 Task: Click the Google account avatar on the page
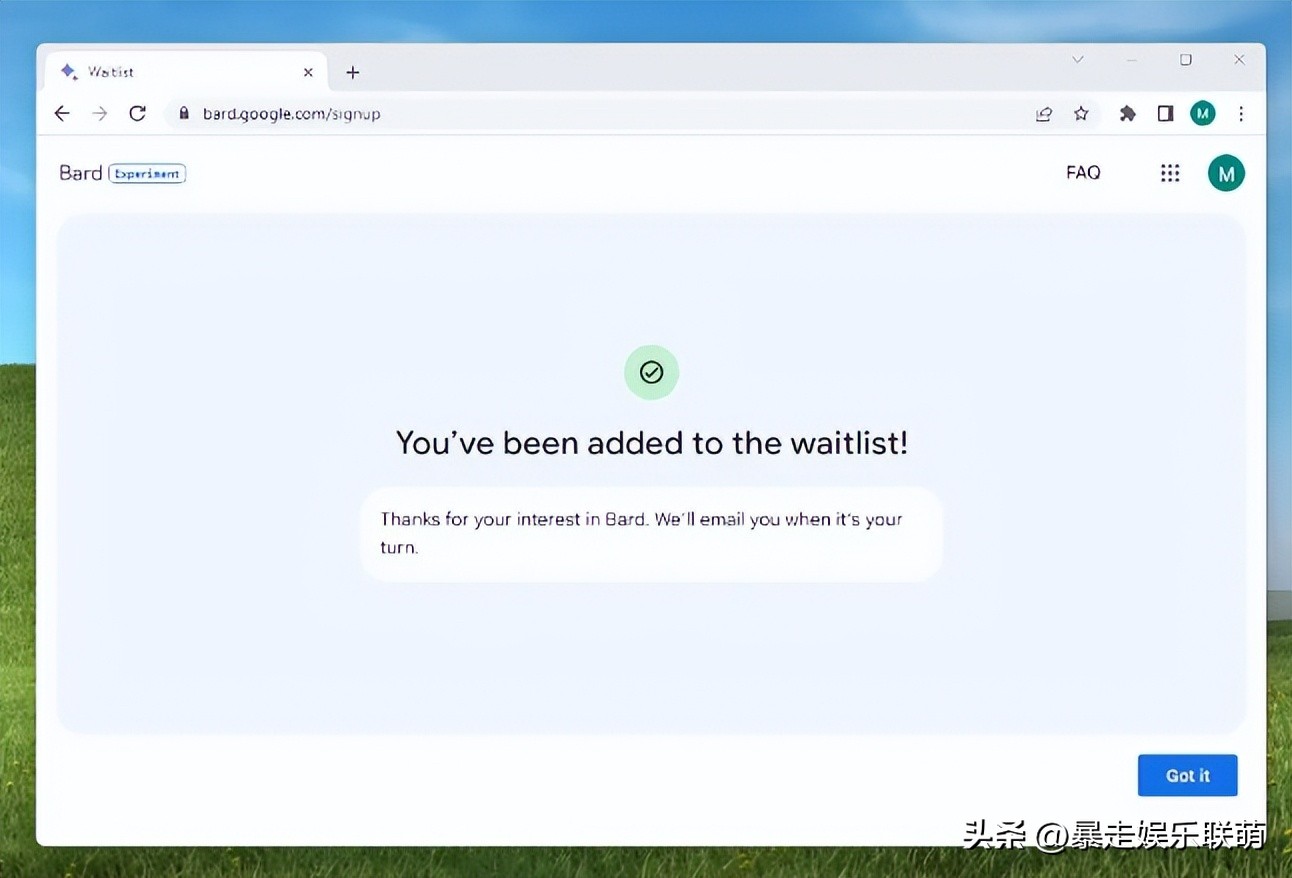pyautogui.click(x=1226, y=172)
